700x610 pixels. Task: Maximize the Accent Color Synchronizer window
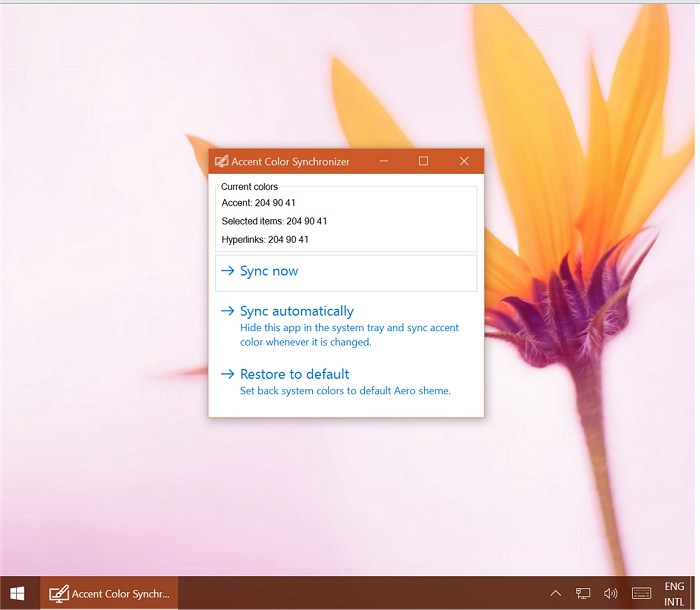pos(424,161)
